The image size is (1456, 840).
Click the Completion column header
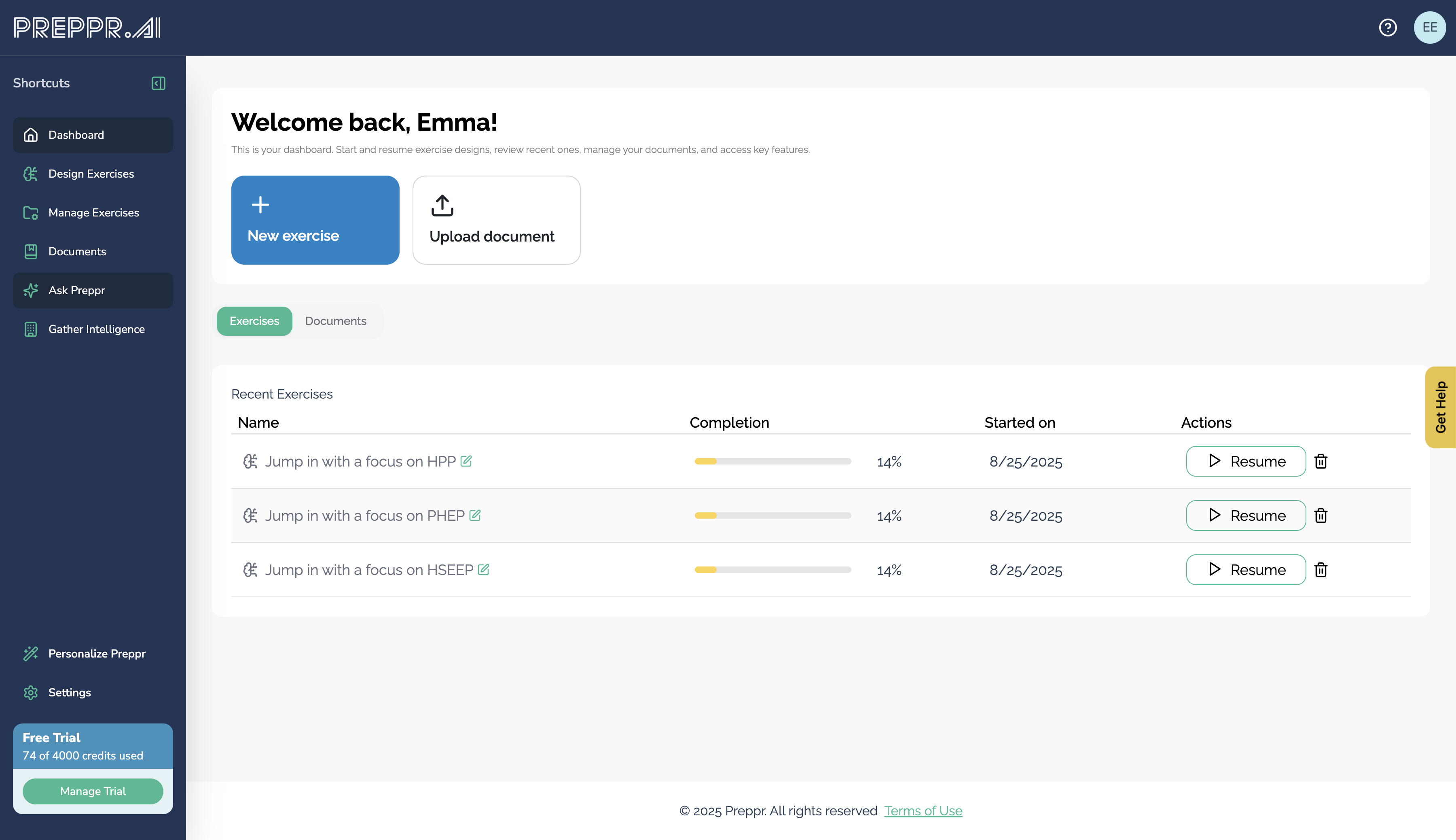(x=729, y=422)
